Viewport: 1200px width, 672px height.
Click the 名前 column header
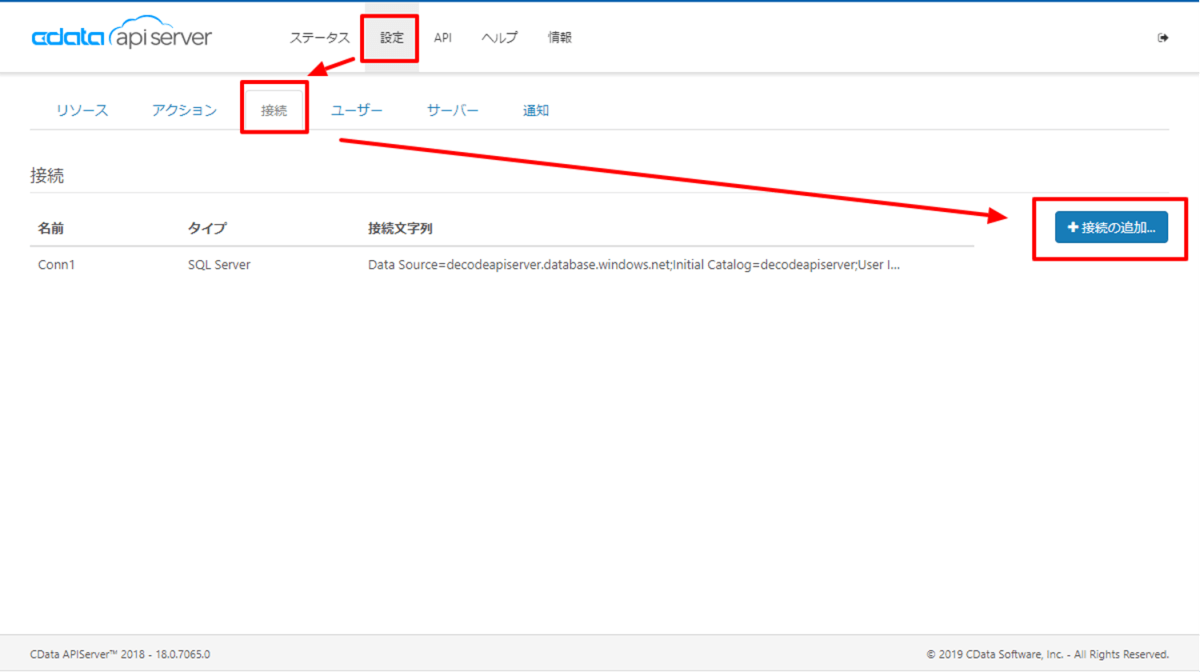click(x=51, y=228)
